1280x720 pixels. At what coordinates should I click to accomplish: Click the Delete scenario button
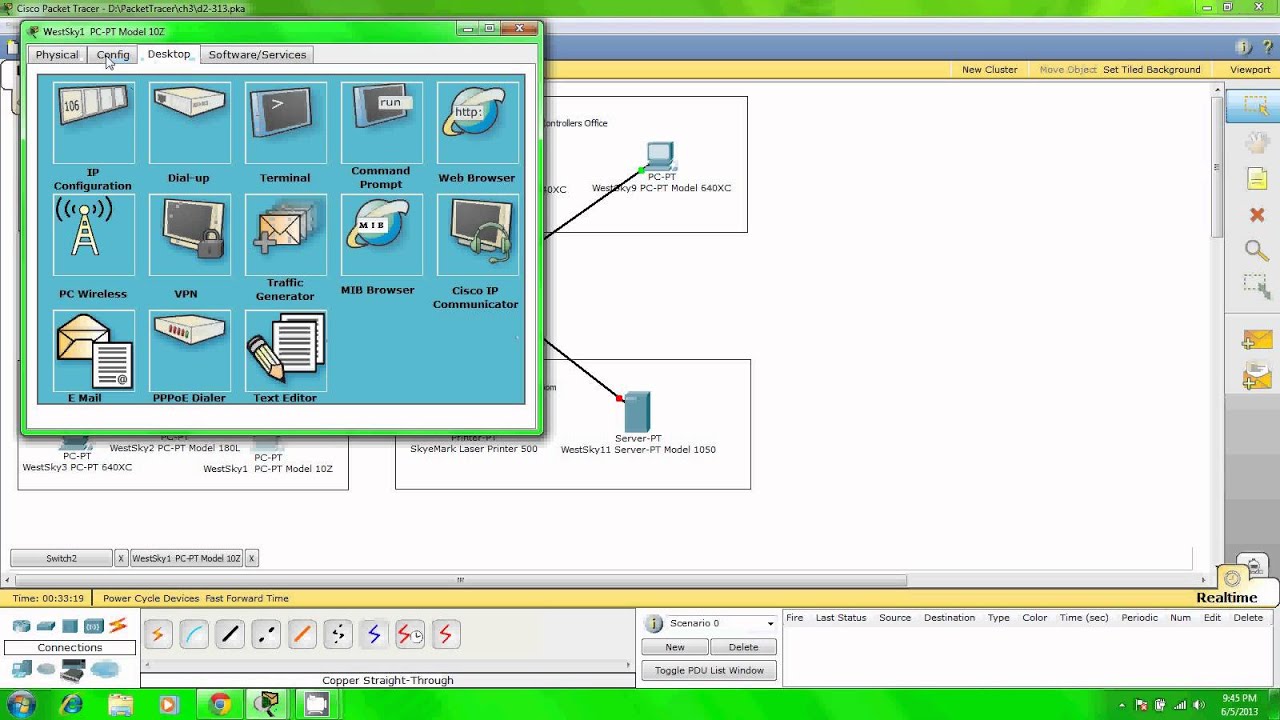743,647
